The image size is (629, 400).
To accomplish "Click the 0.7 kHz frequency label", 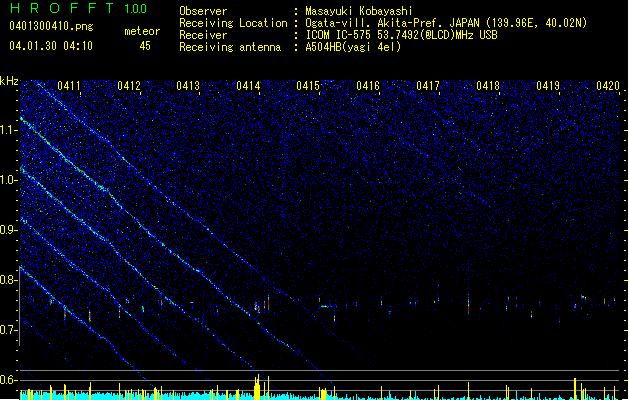I will click(9, 330).
